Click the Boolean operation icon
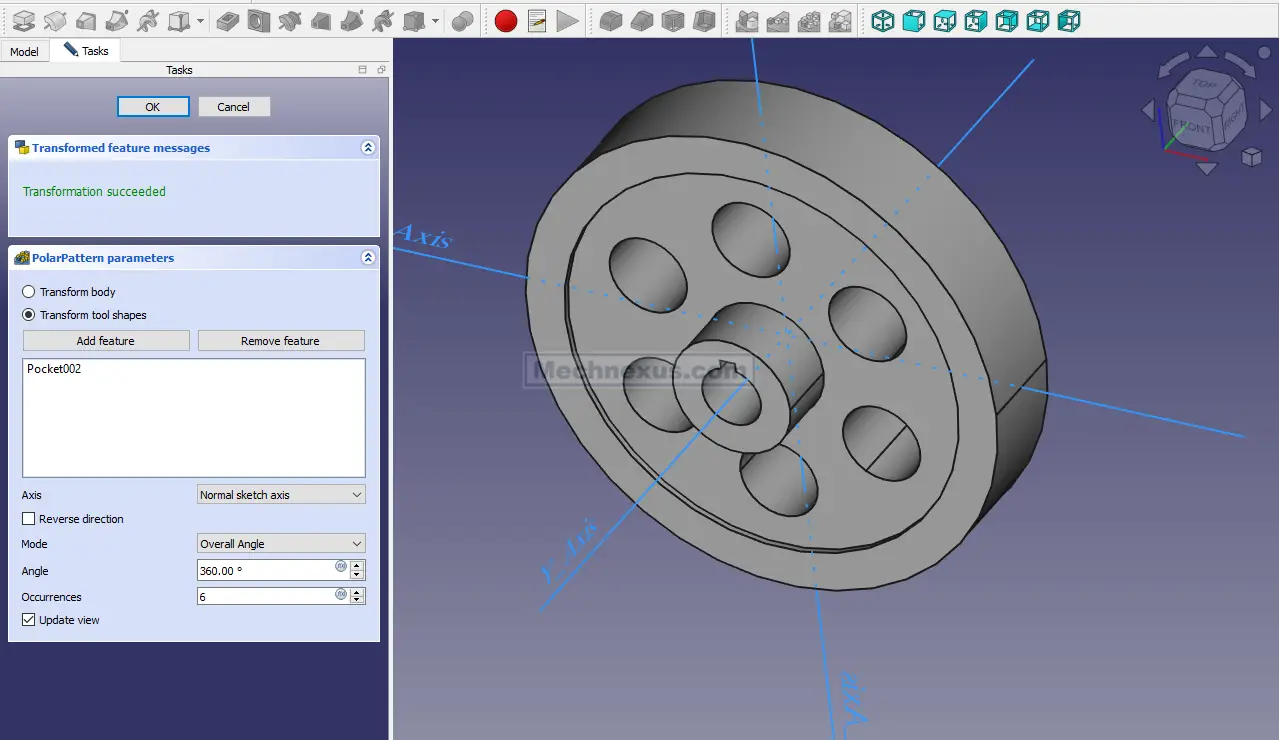Screen dimensions: 1279x740 click(x=462, y=20)
